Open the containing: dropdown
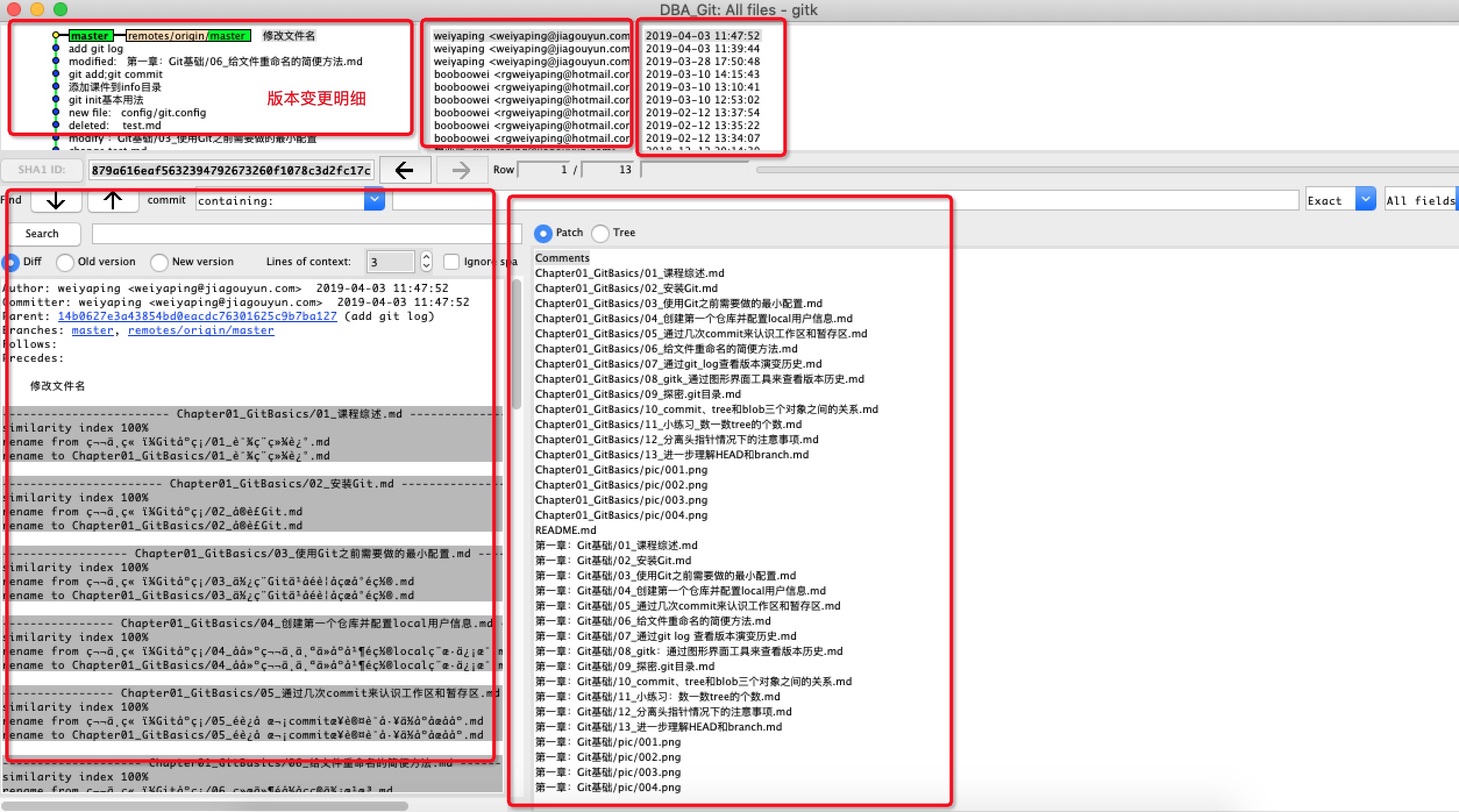1459x812 pixels. click(x=375, y=200)
